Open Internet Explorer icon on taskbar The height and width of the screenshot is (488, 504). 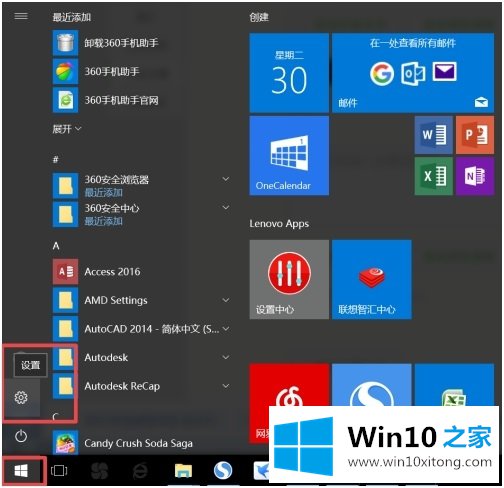coord(140,471)
